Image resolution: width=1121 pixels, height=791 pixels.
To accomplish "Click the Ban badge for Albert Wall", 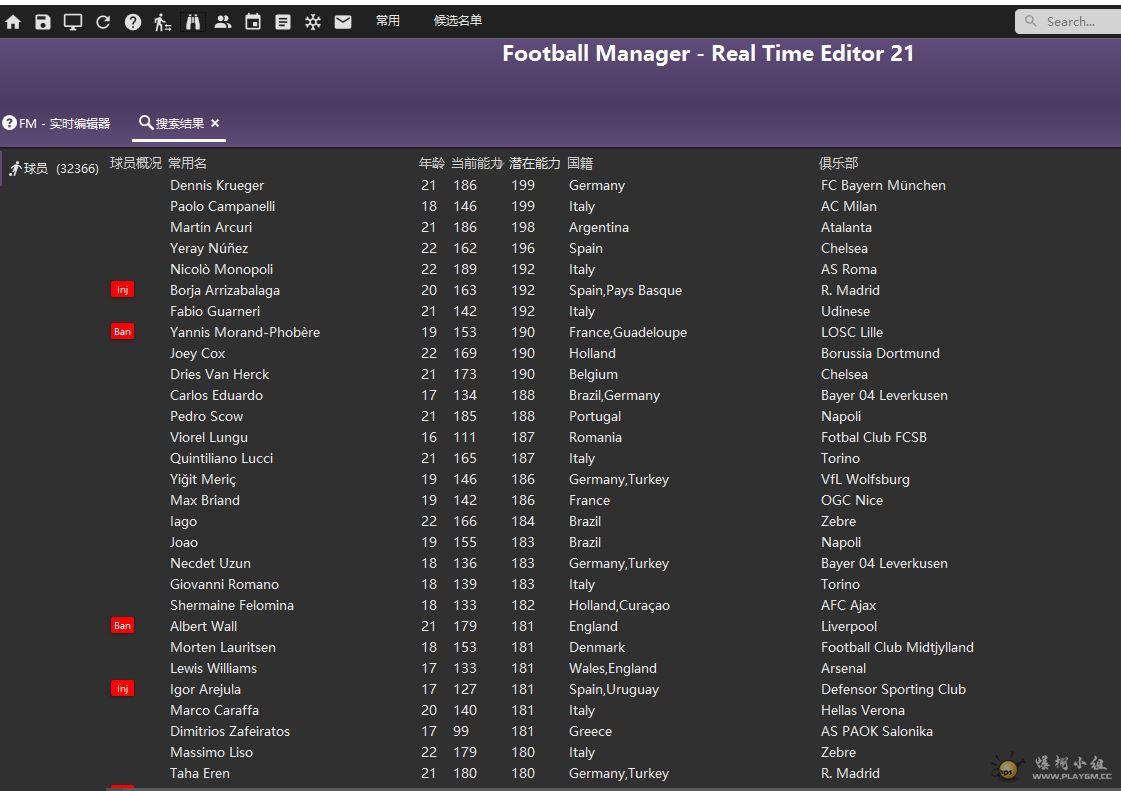I will click(x=122, y=626).
